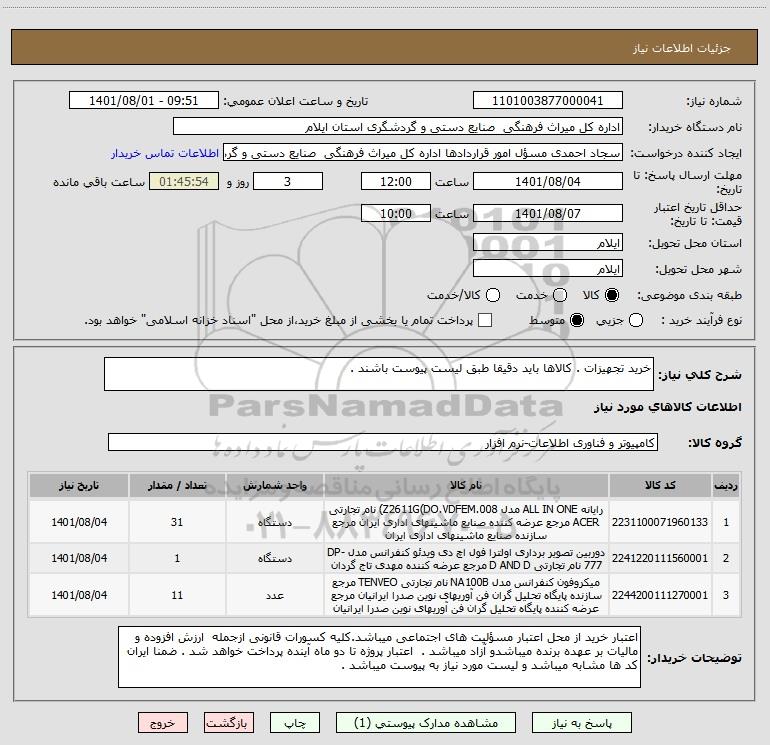Viewport: 770px width, 745px height.
Task: Click the تعداد / مقدار column header
Action: [x=177, y=485]
